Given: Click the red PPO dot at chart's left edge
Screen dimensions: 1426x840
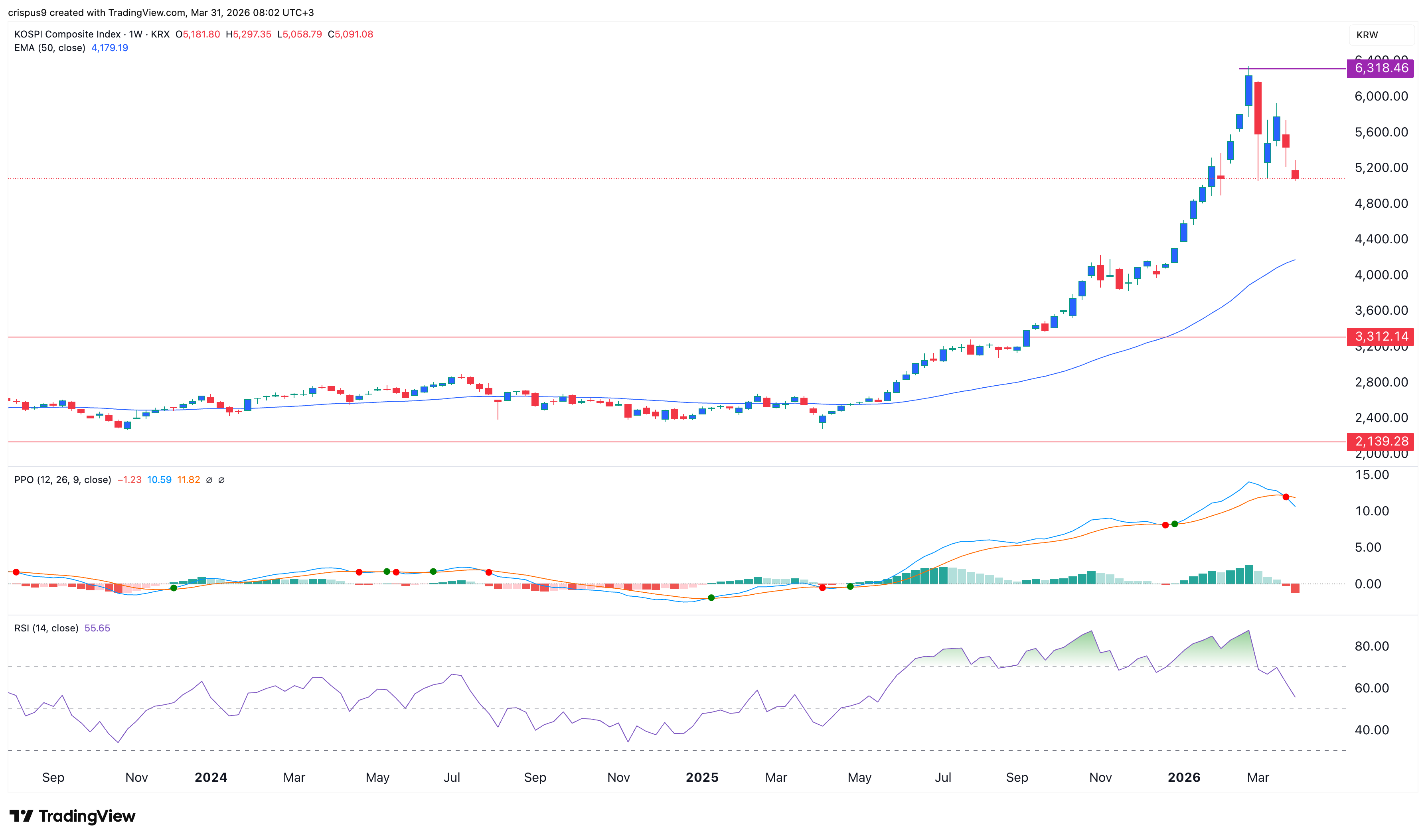Looking at the screenshot, I should pyautogui.click(x=16, y=572).
